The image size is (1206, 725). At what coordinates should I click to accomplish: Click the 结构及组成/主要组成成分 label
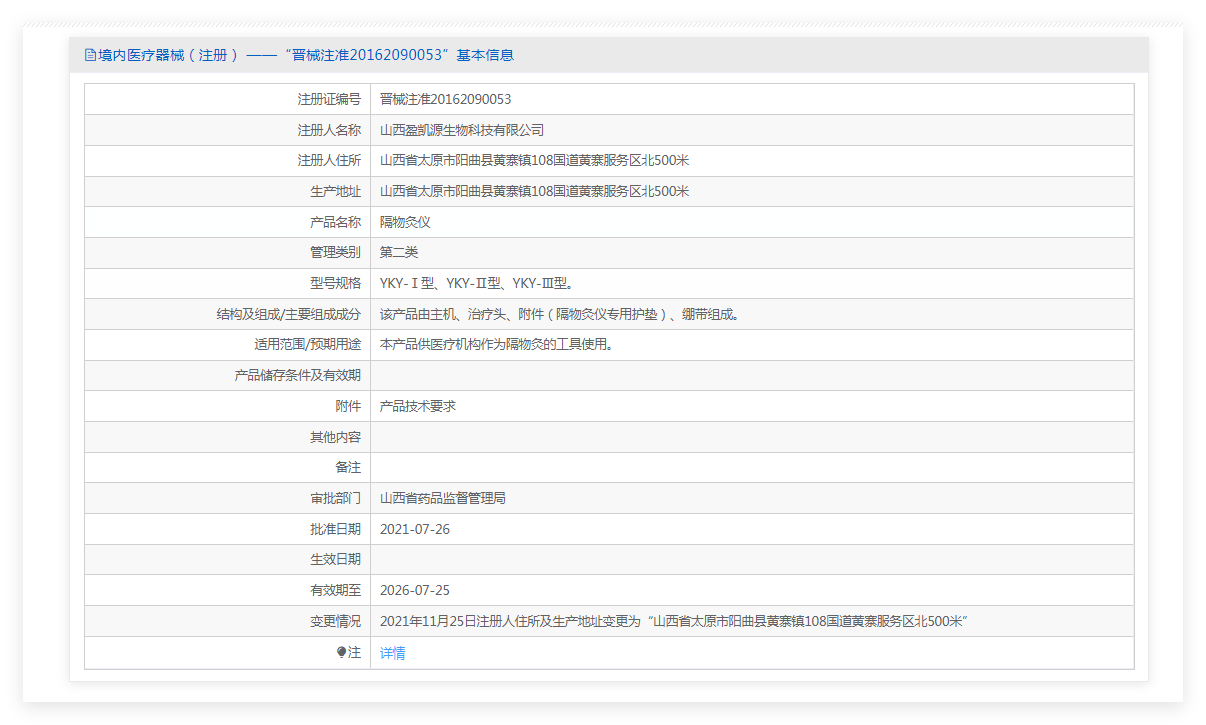(x=289, y=314)
